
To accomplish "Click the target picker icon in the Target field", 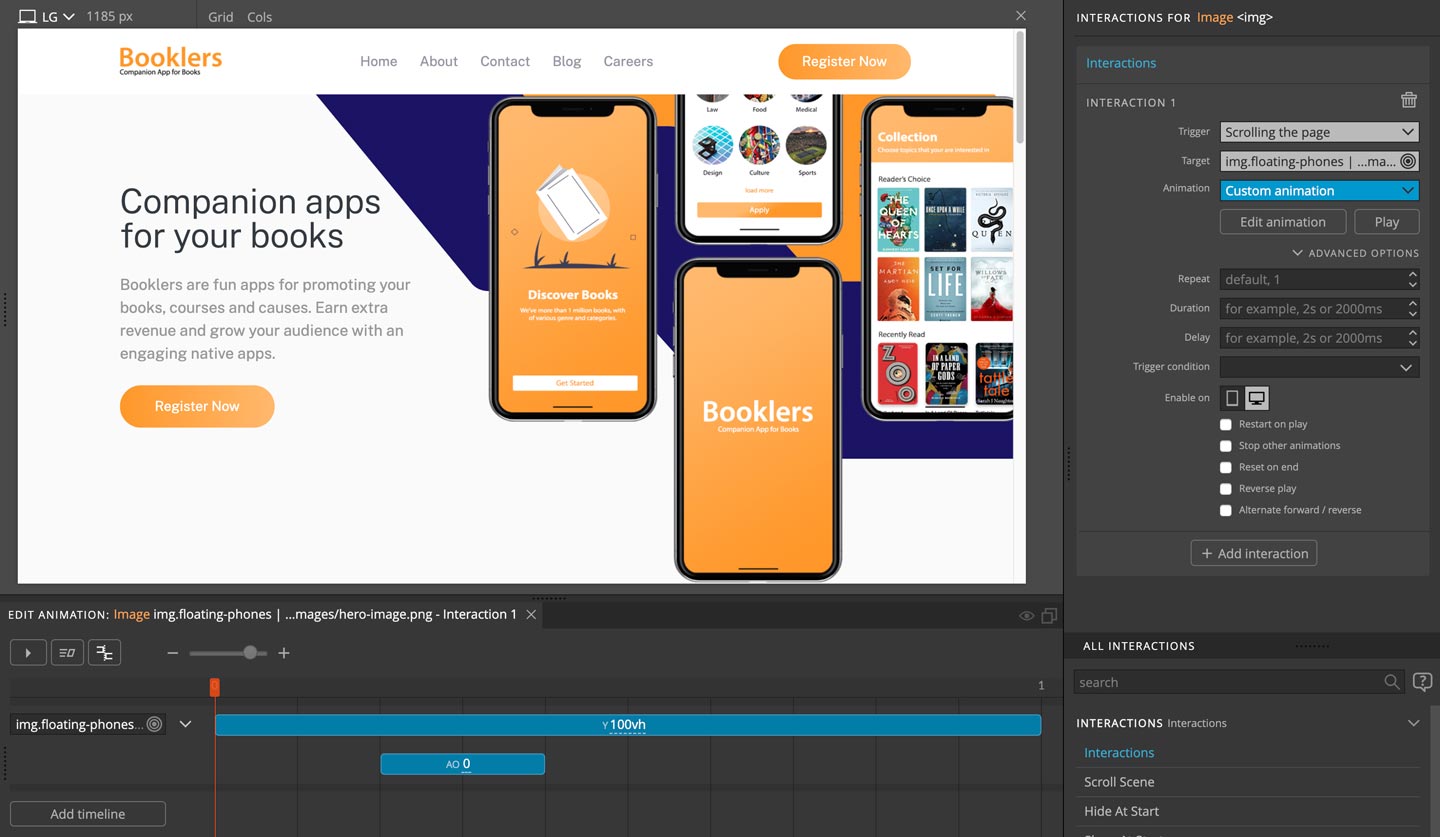I will click(1408, 161).
